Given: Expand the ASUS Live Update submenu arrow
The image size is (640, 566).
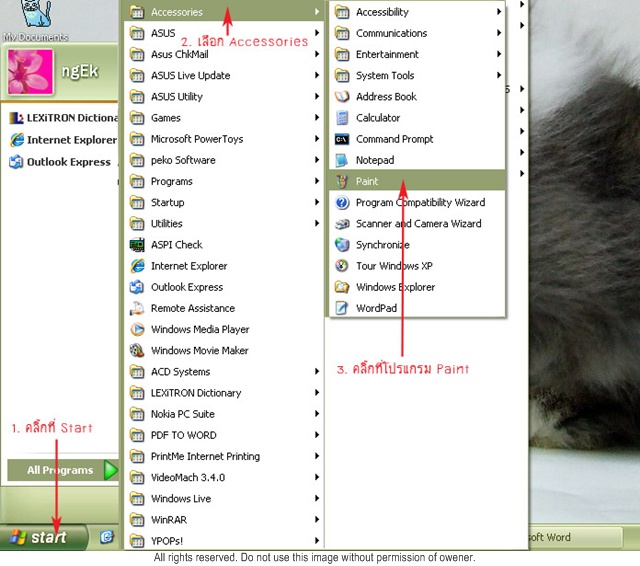Looking at the screenshot, I should click(x=317, y=75).
